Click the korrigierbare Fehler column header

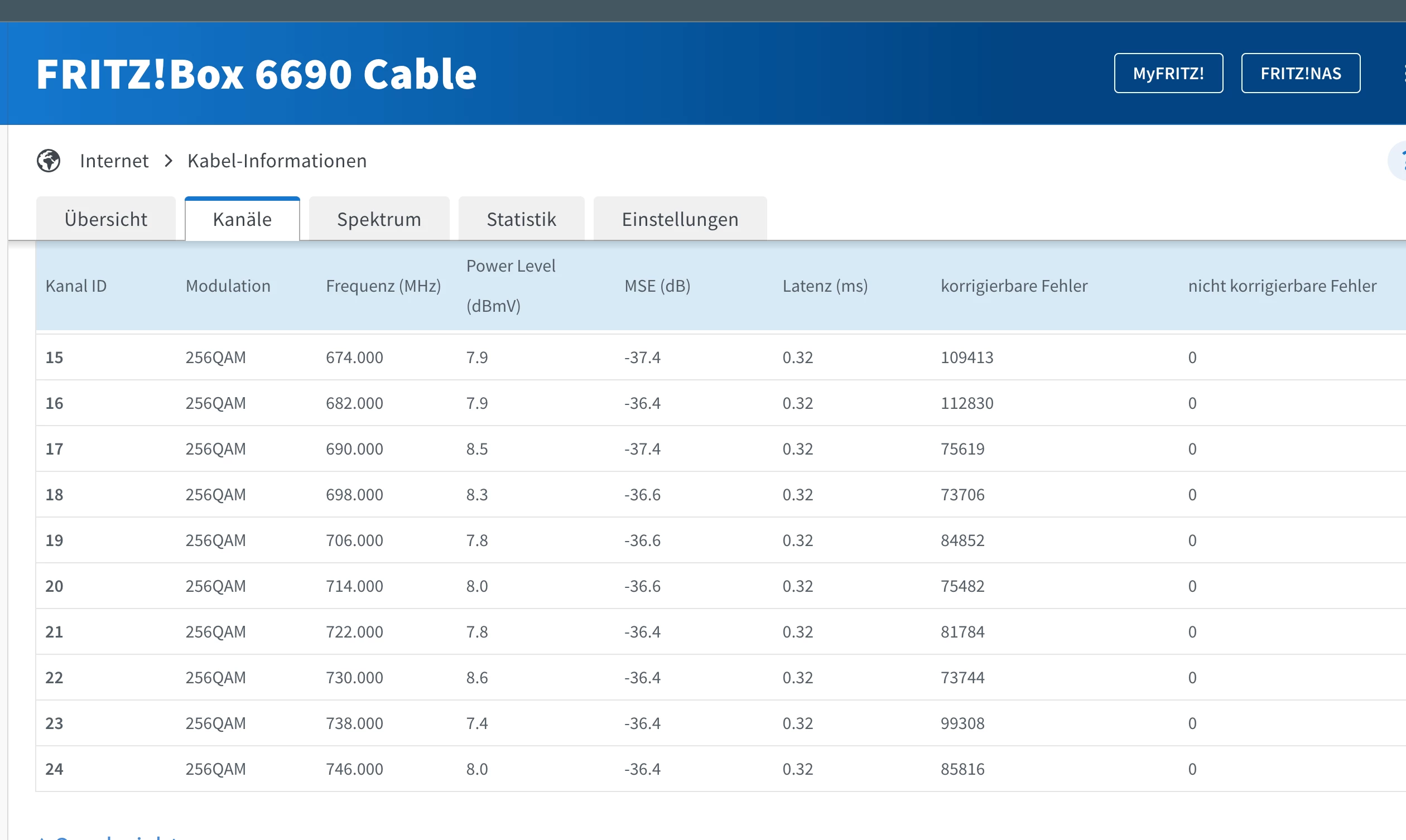(x=1014, y=286)
